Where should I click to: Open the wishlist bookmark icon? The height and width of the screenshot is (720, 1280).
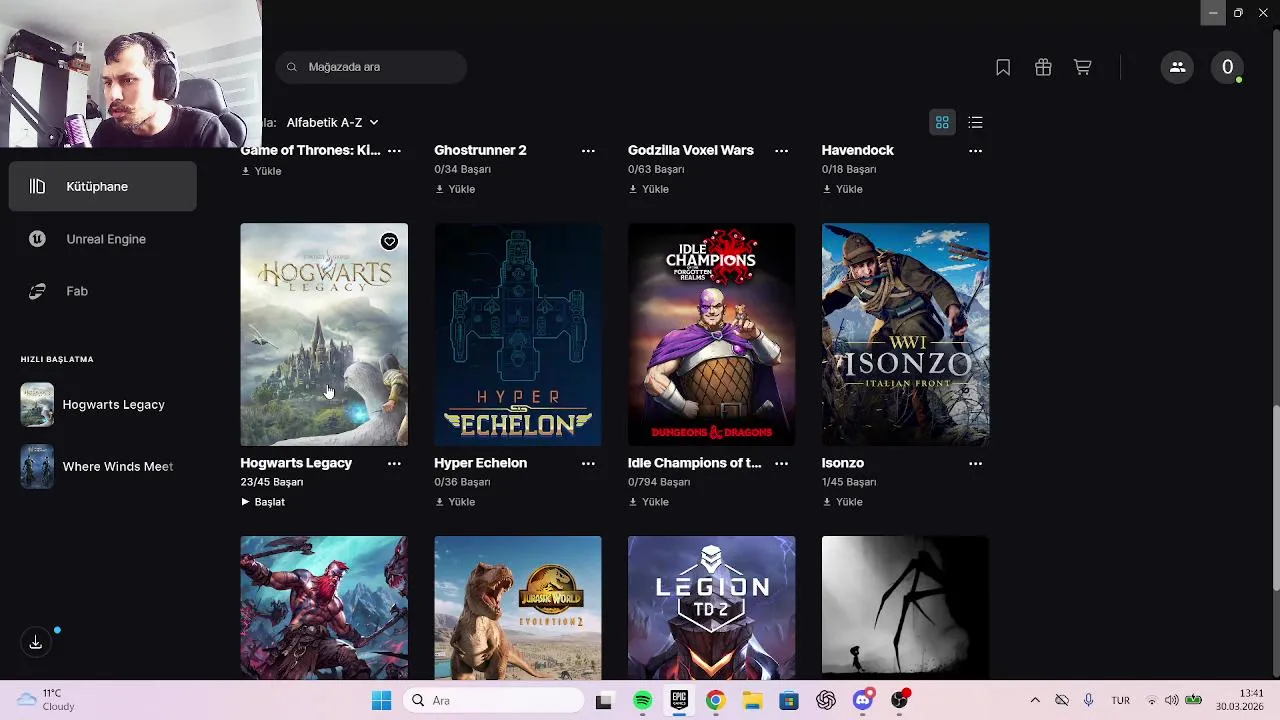[x=1003, y=67]
